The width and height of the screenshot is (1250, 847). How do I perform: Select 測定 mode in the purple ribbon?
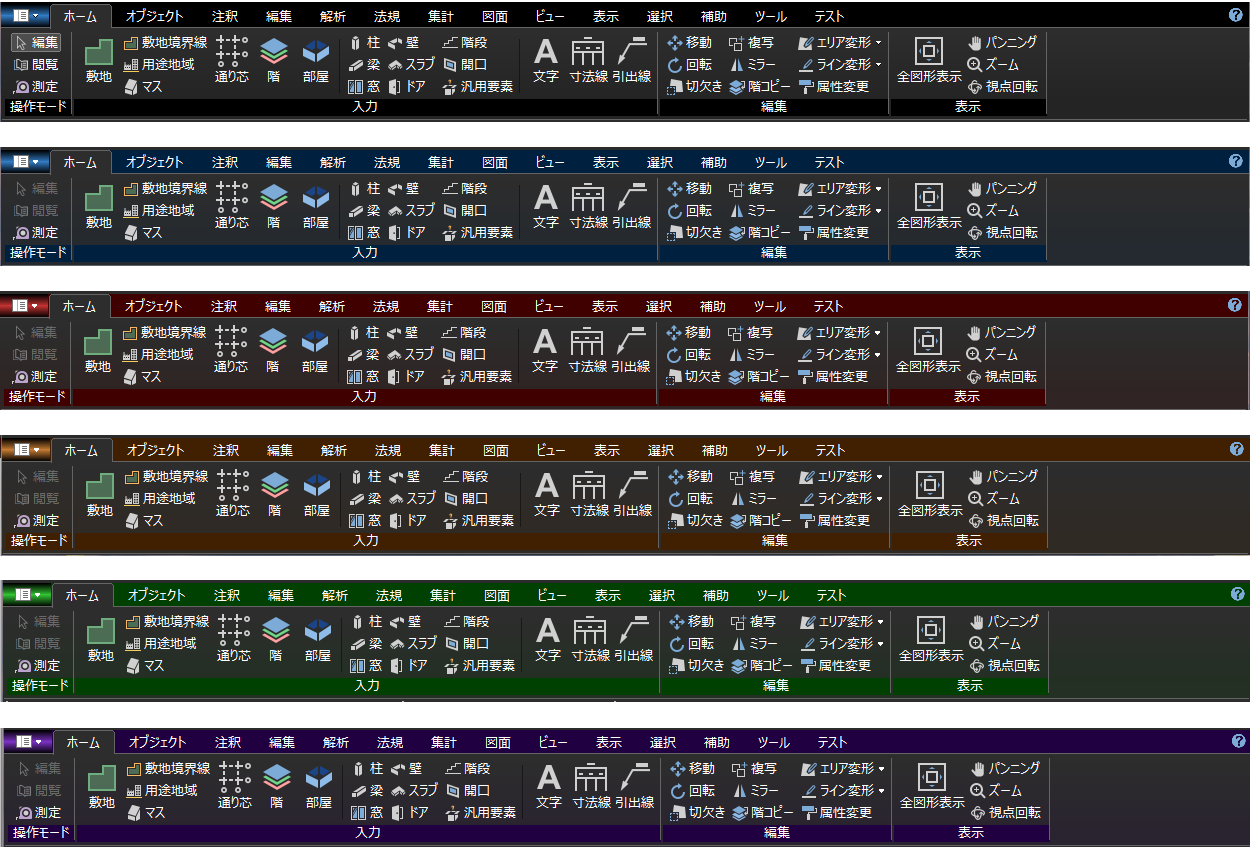click(38, 813)
